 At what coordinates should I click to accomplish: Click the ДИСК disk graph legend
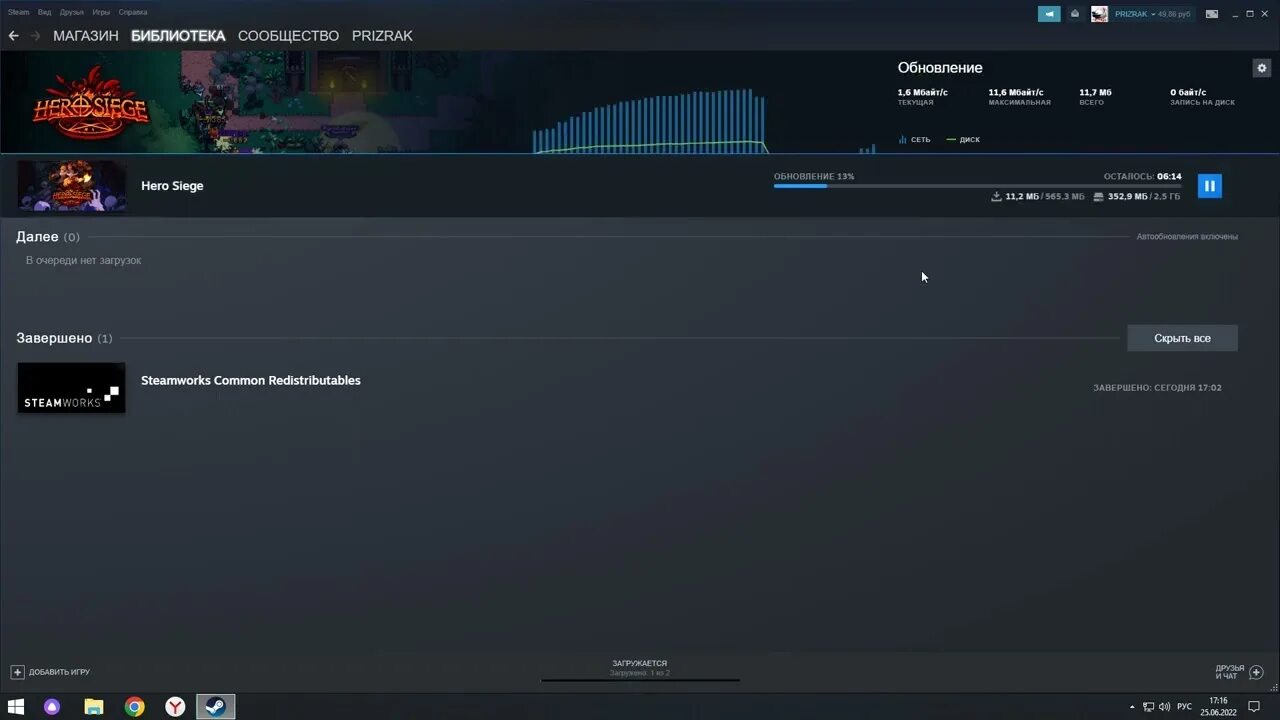tap(963, 140)
